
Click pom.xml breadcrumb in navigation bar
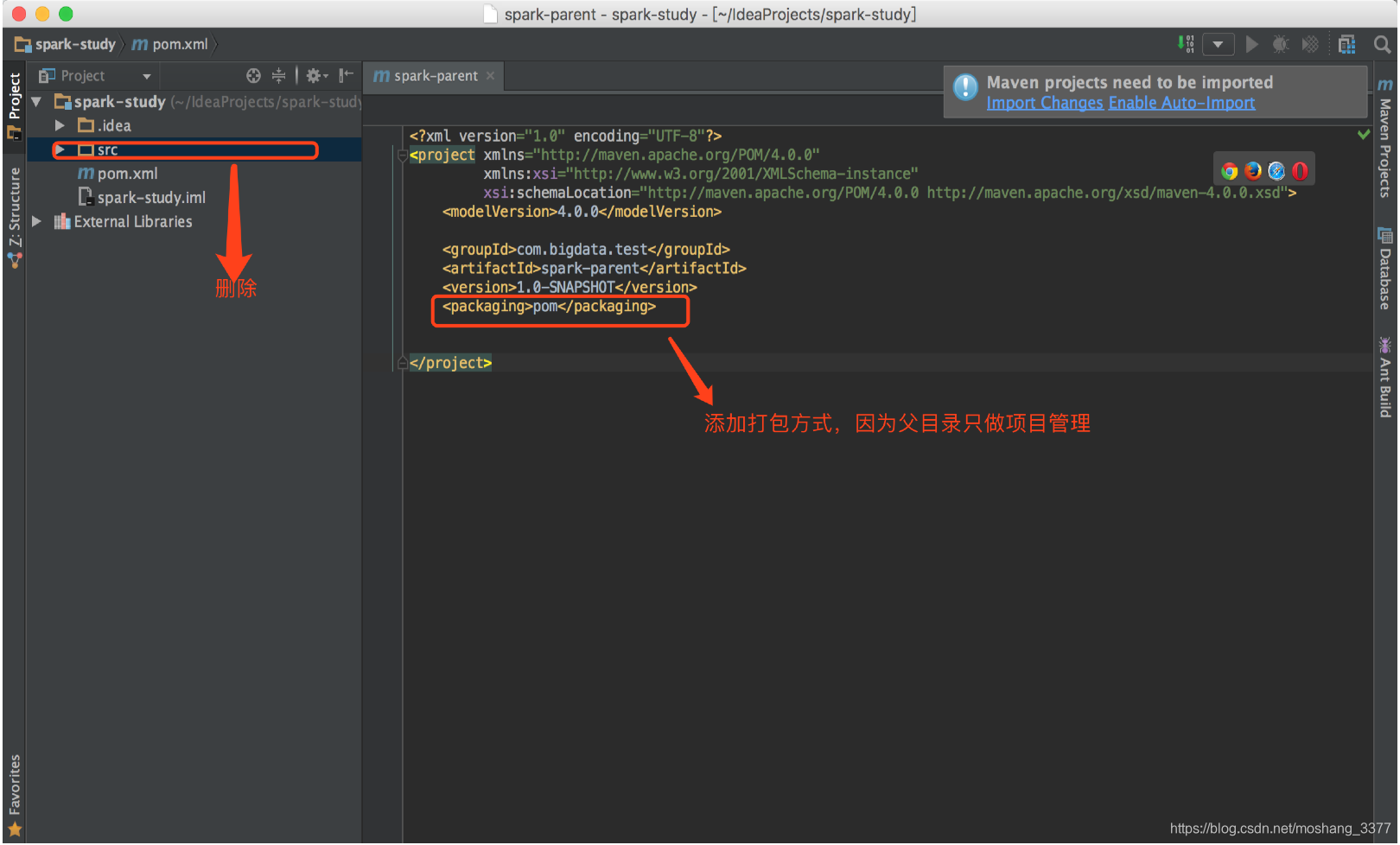pyautogui.click(x=170, y=44)
